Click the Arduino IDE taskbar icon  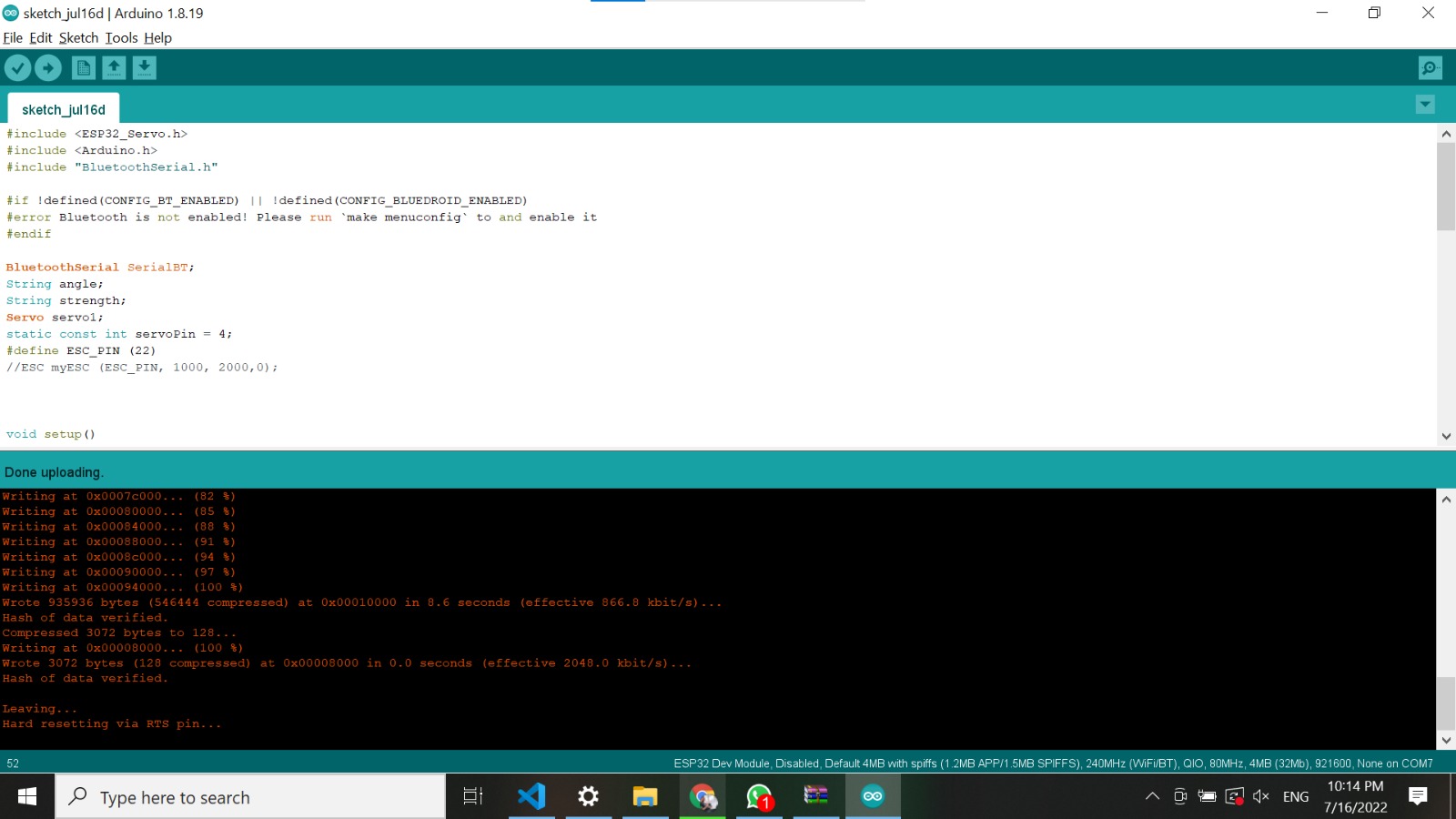coord(873,797)
